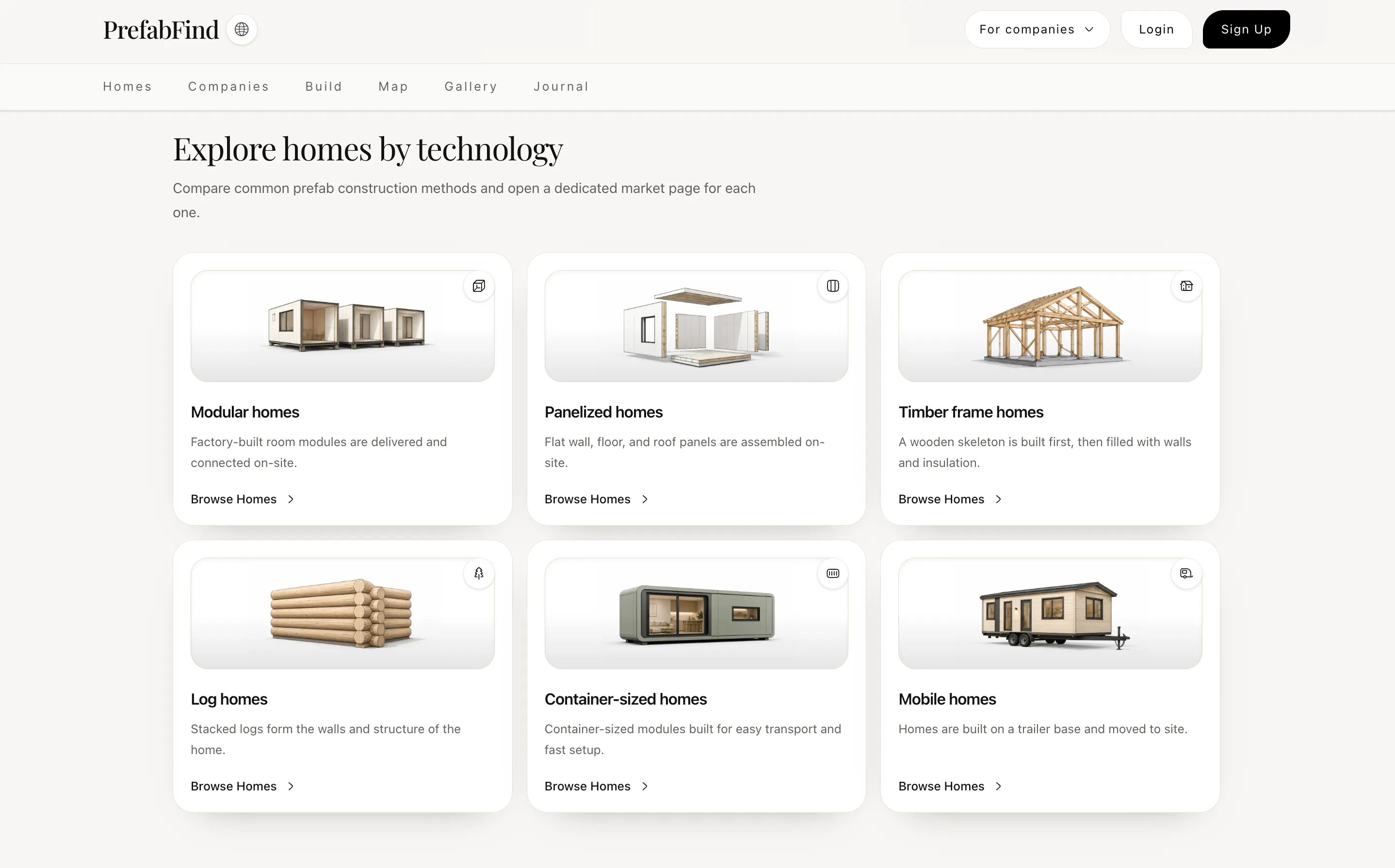Click the Modular homes card corner icon
1395x868 pixels.
click(x=479, y=286)
